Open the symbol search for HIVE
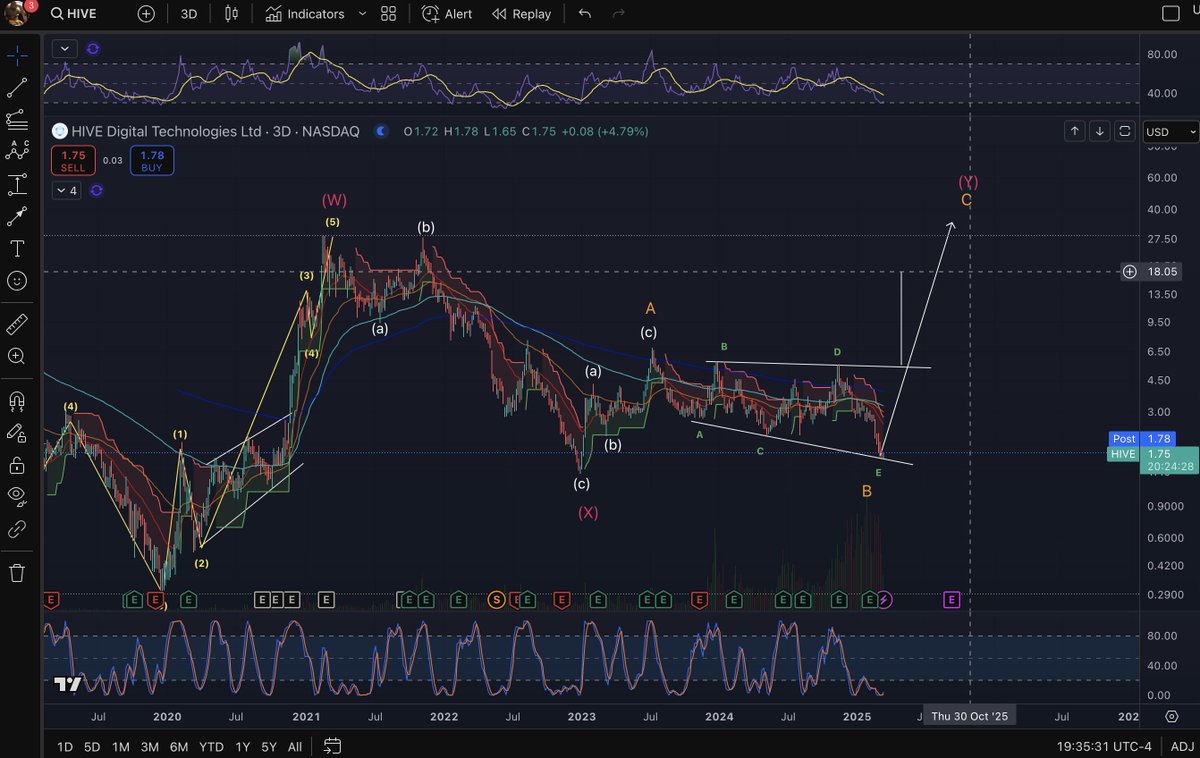 pos(72,14)
